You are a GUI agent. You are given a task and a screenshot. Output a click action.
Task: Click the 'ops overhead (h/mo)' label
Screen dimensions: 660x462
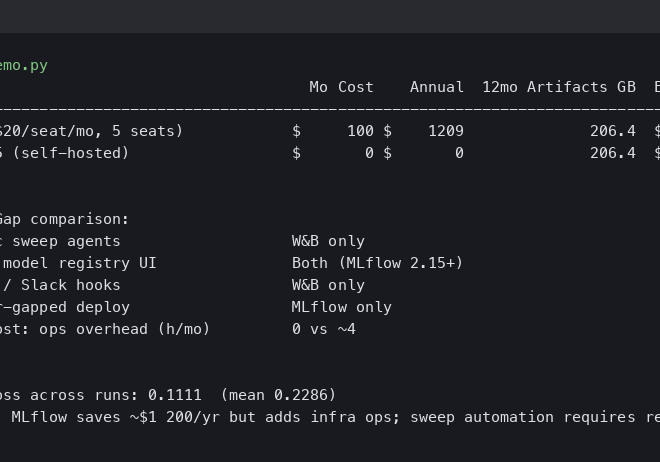tap(124, 329)
